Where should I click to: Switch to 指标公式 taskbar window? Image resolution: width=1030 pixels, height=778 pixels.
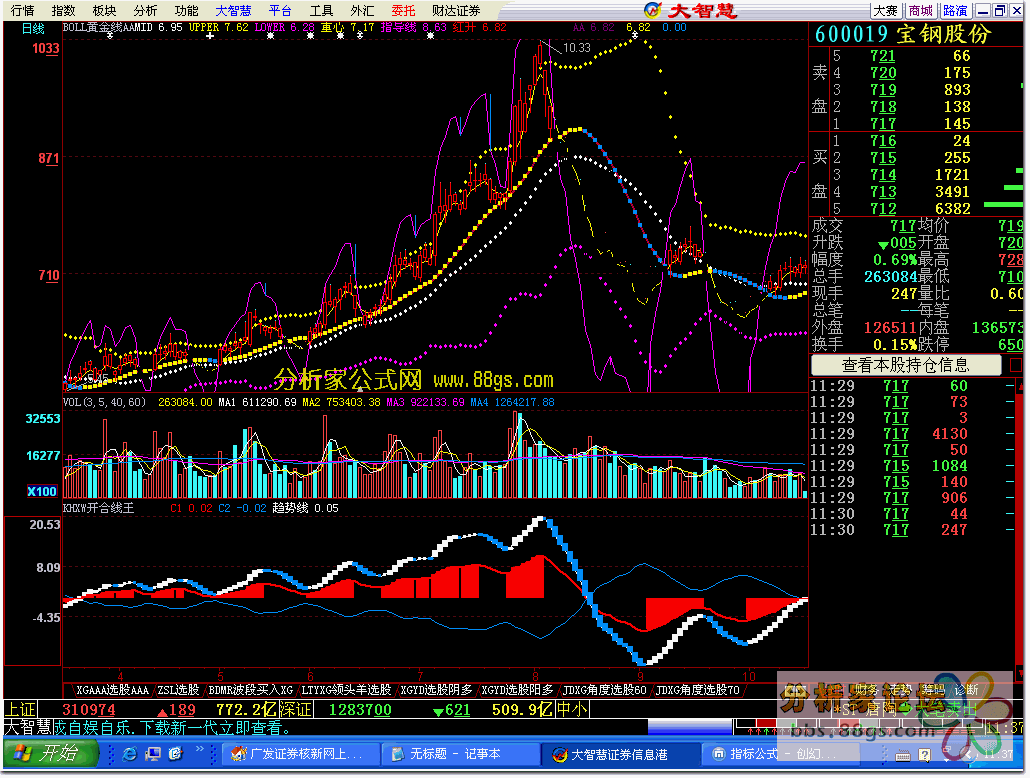click(782, 754)
